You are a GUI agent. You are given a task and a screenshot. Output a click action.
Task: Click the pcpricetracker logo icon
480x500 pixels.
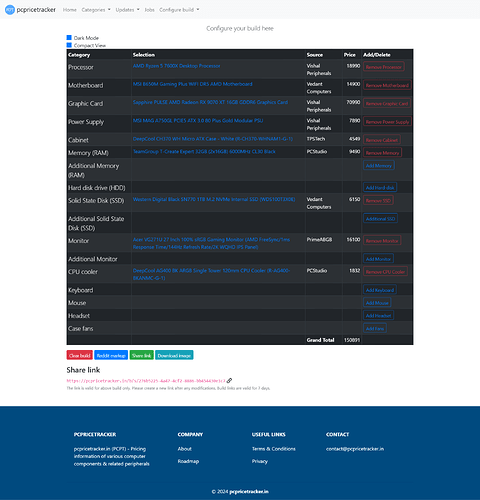(x=10, y=10)
